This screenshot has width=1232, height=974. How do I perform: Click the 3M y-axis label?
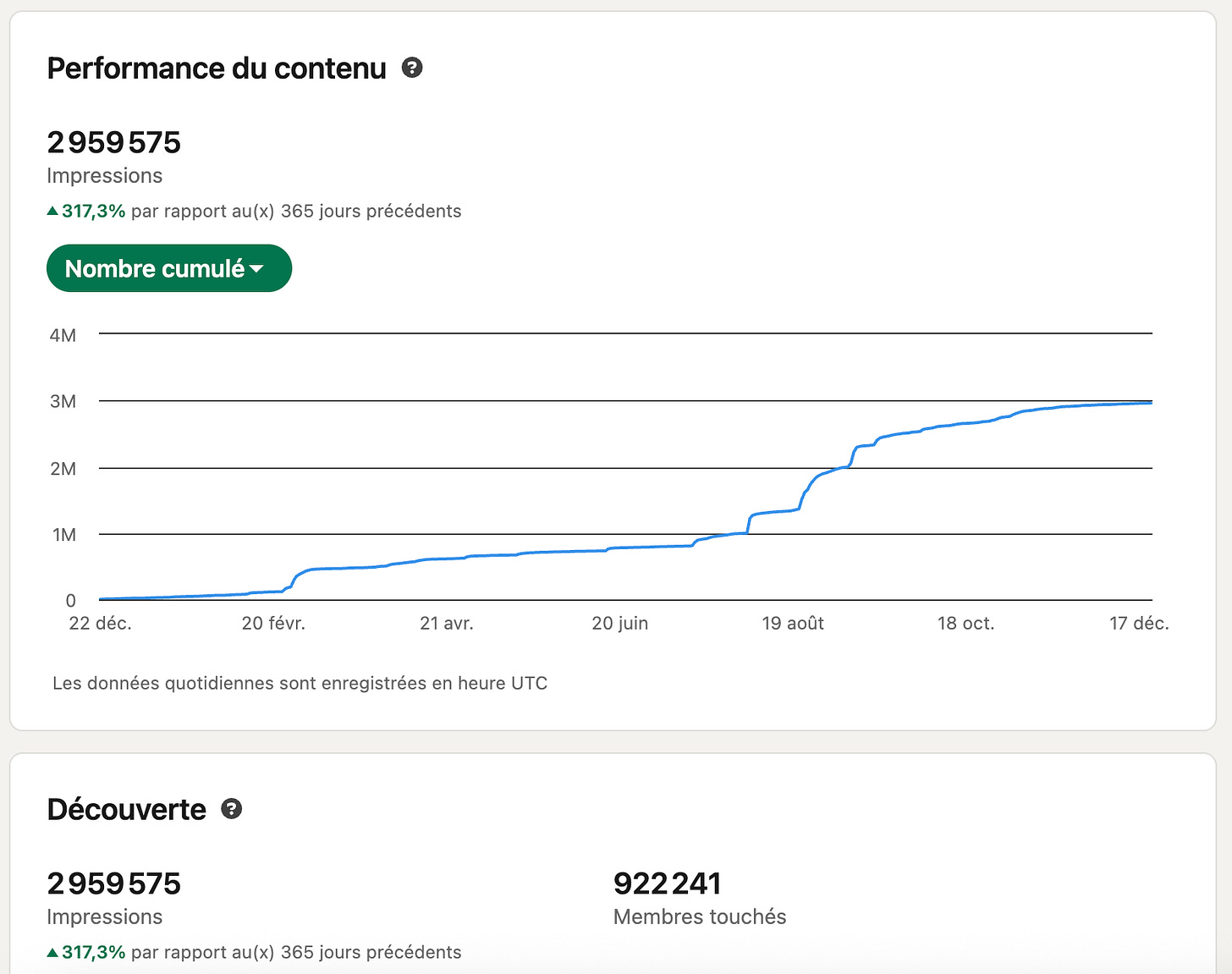[x=63, y=401]
